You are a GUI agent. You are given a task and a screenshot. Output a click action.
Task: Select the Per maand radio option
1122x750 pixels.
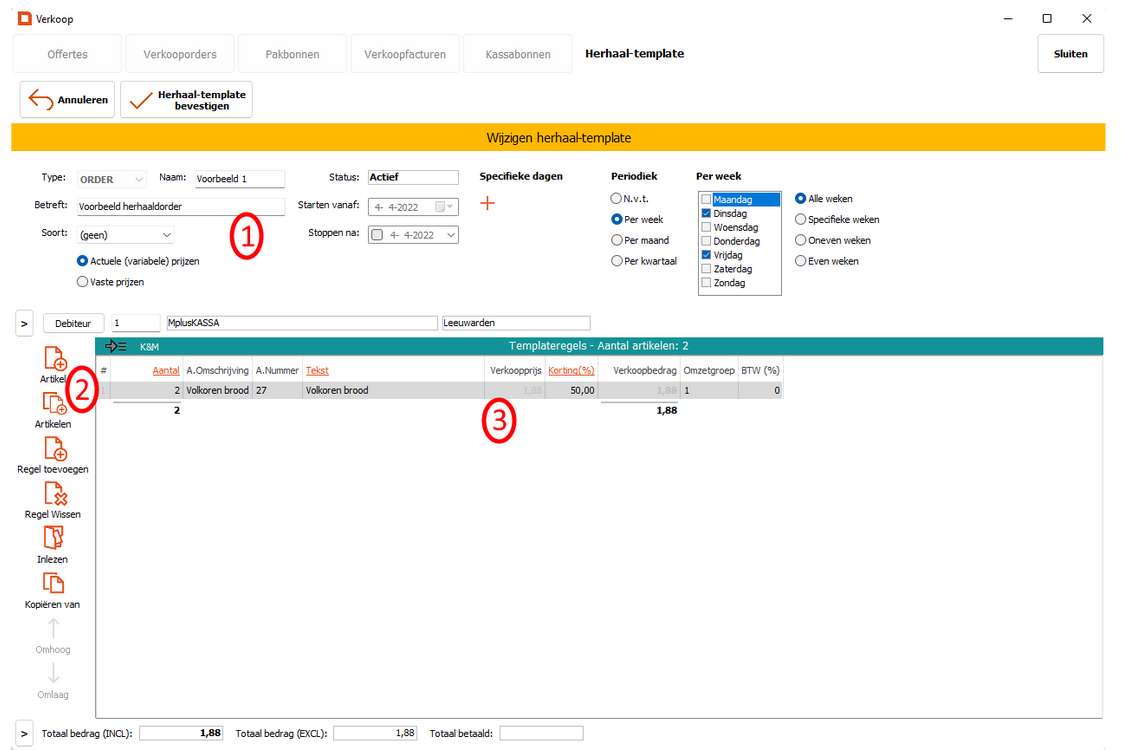[x=616, y=240]
